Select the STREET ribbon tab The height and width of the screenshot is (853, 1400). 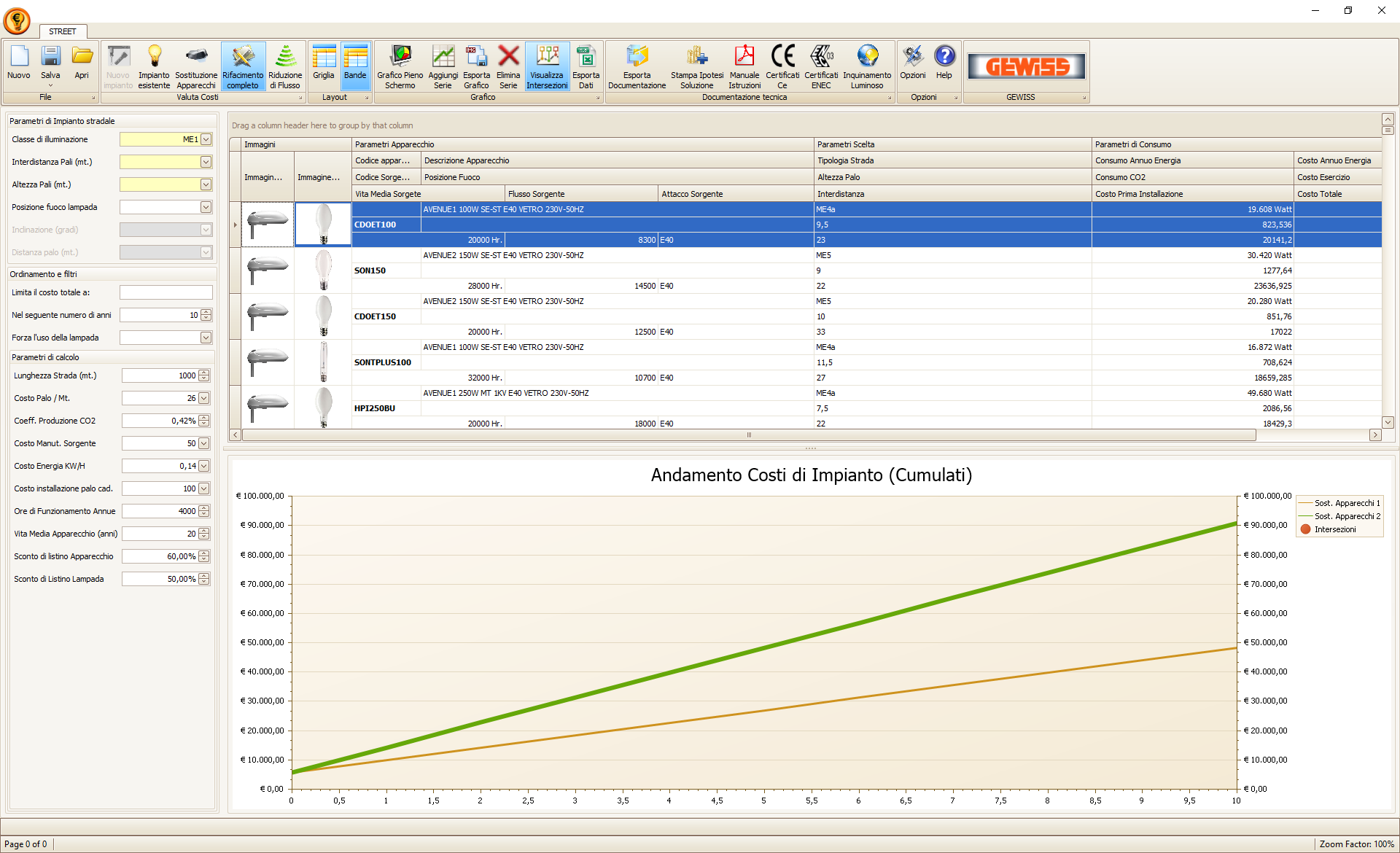63,31
